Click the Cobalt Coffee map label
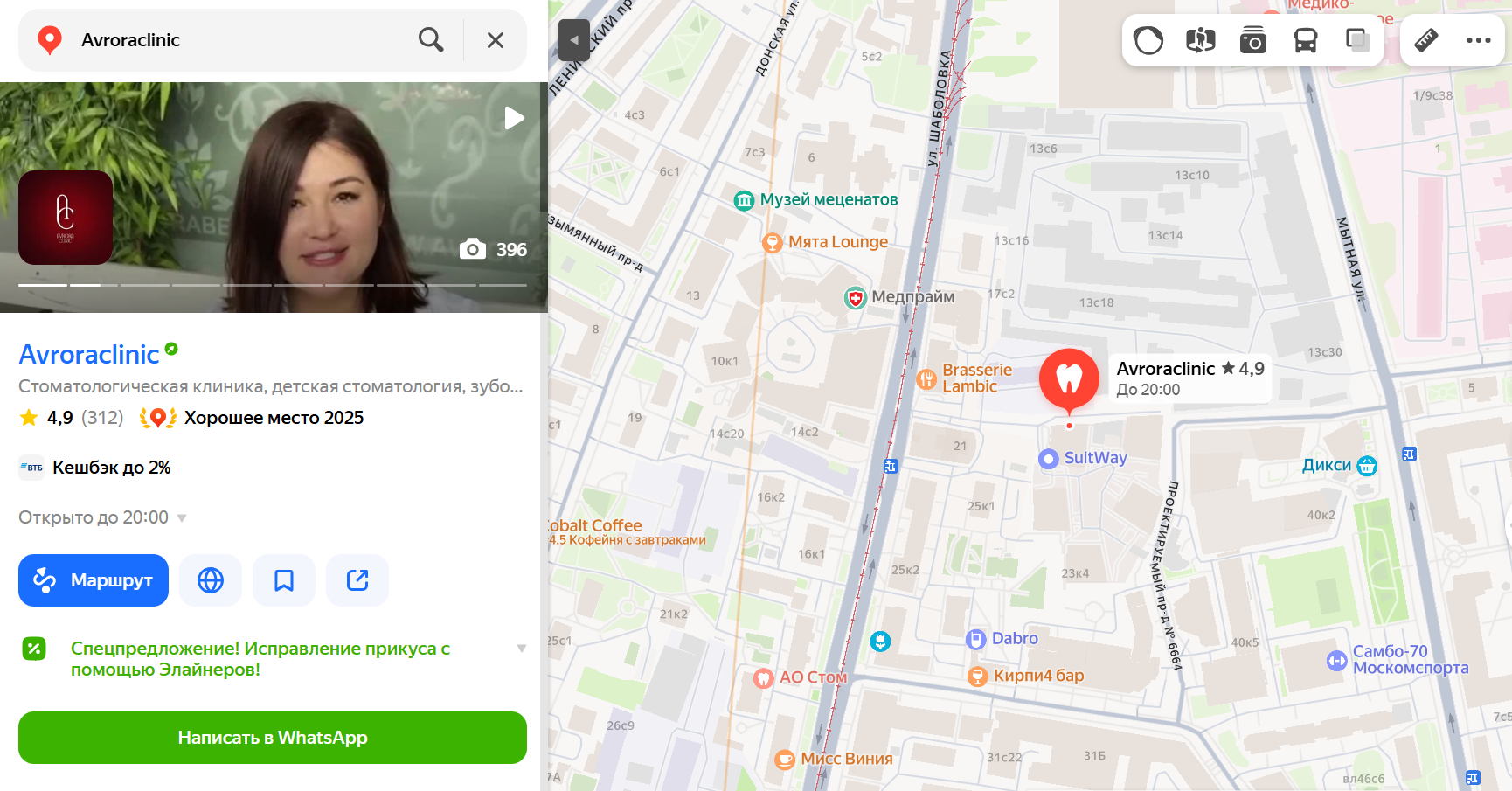Screen dimensions: 1512x791 pos(627,531)
